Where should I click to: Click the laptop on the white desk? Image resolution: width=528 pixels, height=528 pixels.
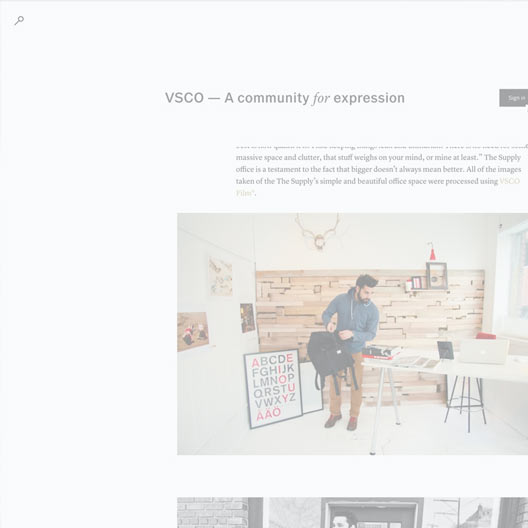[484, 351]
